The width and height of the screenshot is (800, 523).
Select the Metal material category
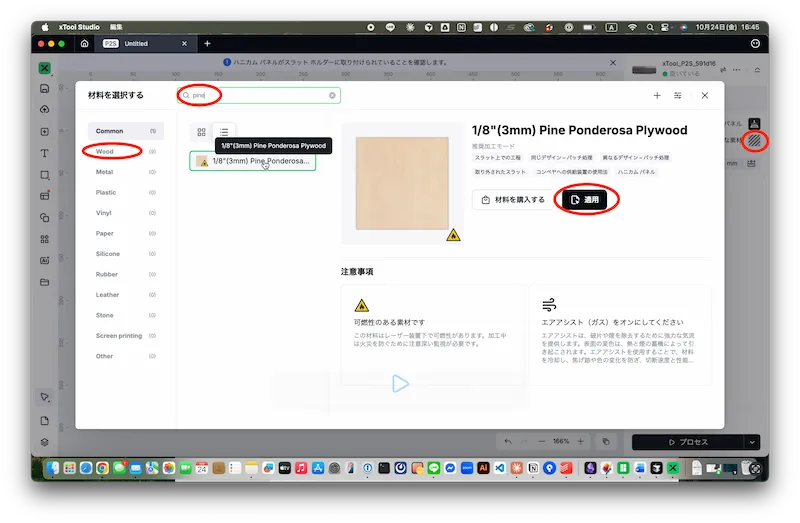pos(105,172)
